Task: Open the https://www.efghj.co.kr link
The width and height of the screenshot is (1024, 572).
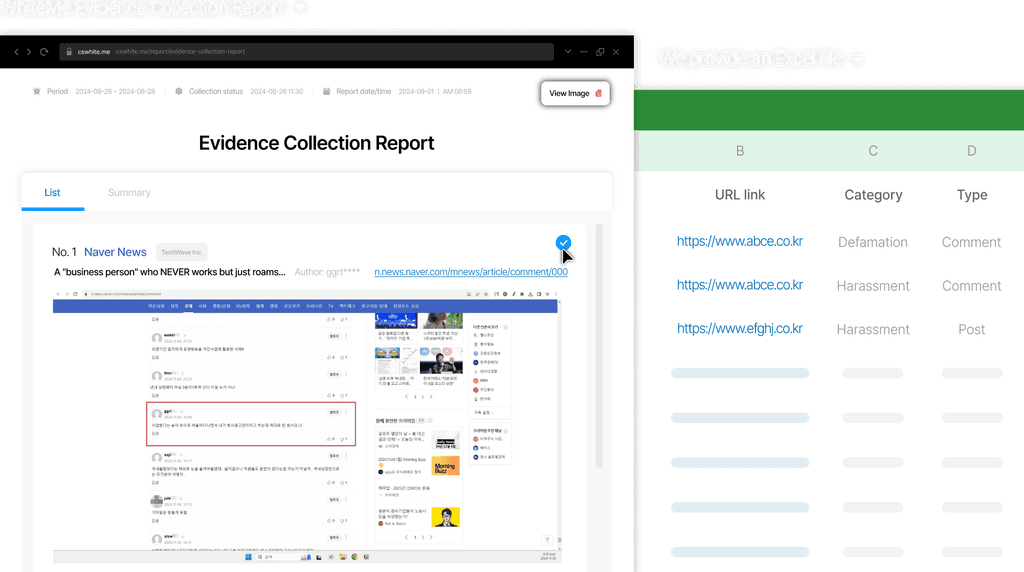Action: click(739, 329)
